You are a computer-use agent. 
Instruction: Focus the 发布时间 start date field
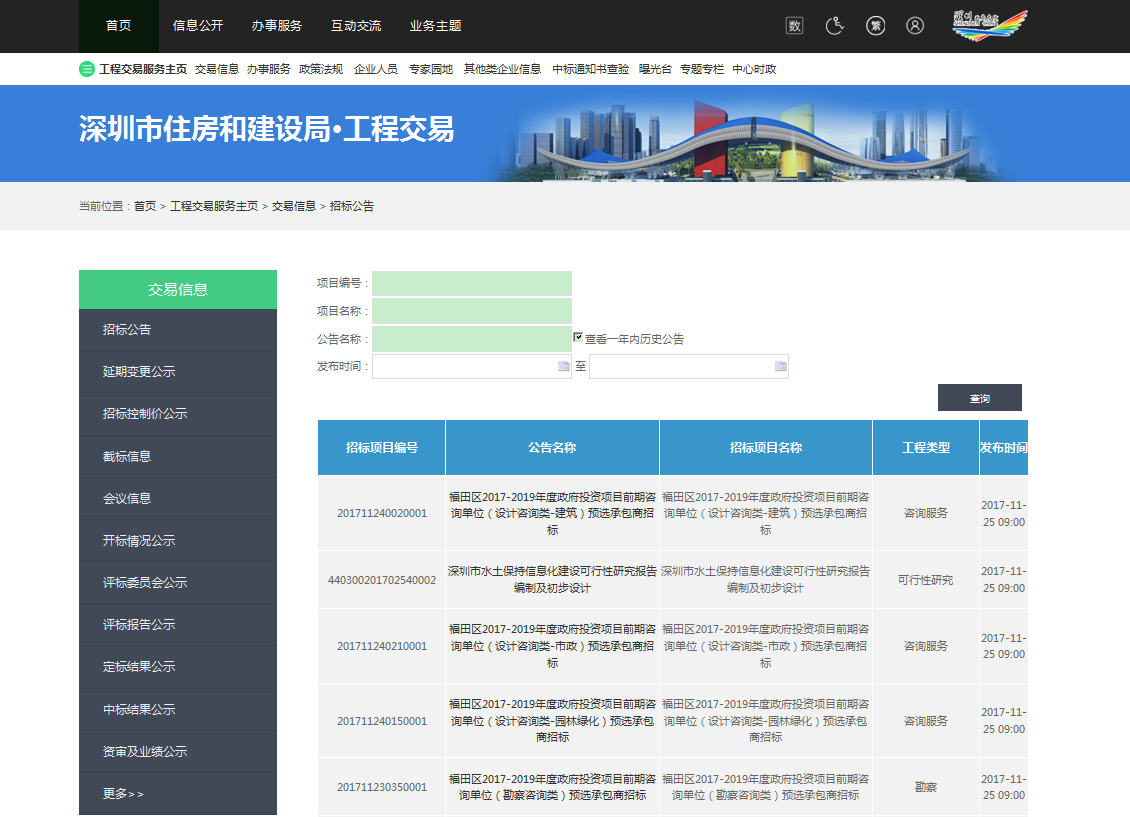tap(472, 366)
